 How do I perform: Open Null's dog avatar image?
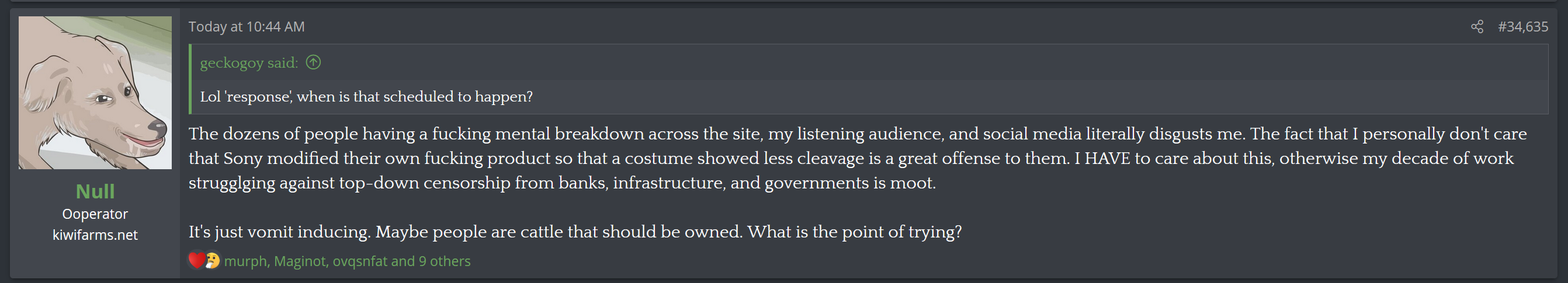(x=95, y=93)
